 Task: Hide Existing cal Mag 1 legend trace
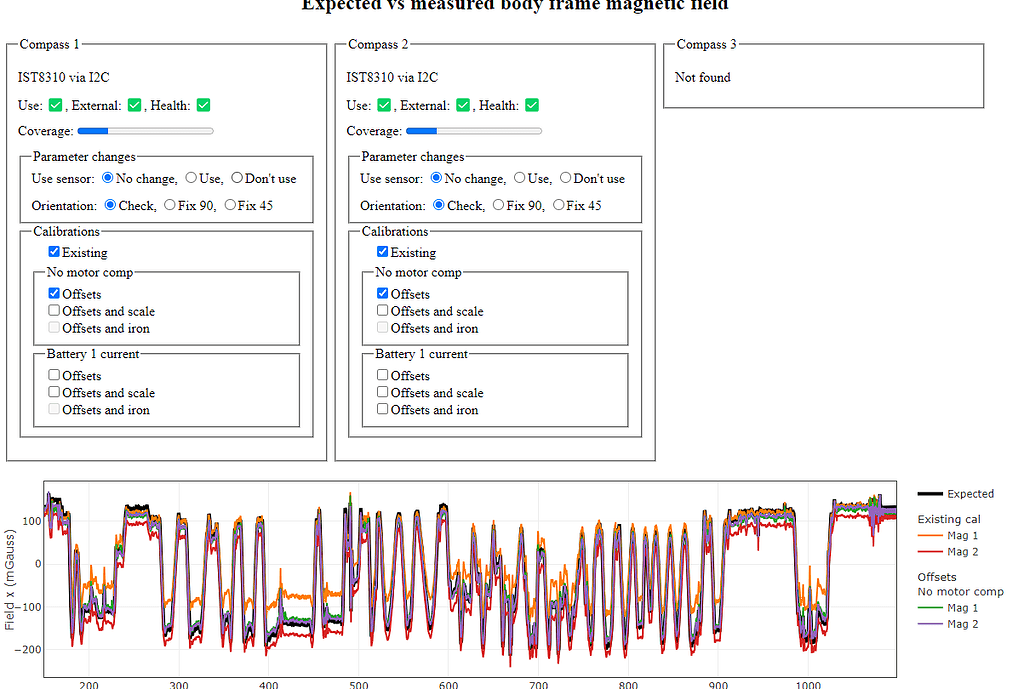pyautogui.click(x=948, y=536)
